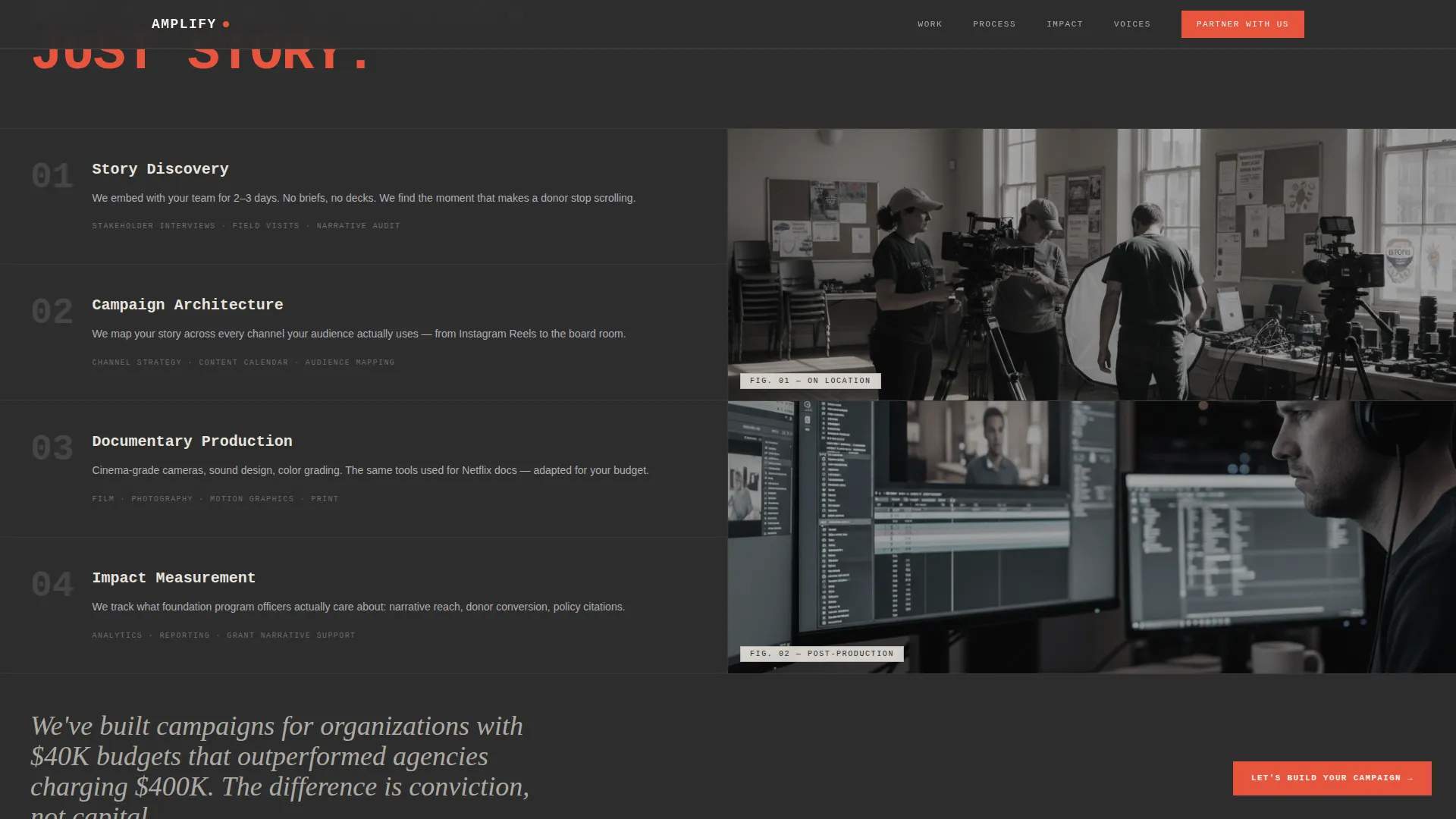This screenshot has width=1456, height=819.
Task: Click the on-location film crew photo
Action: (1092, 265)
